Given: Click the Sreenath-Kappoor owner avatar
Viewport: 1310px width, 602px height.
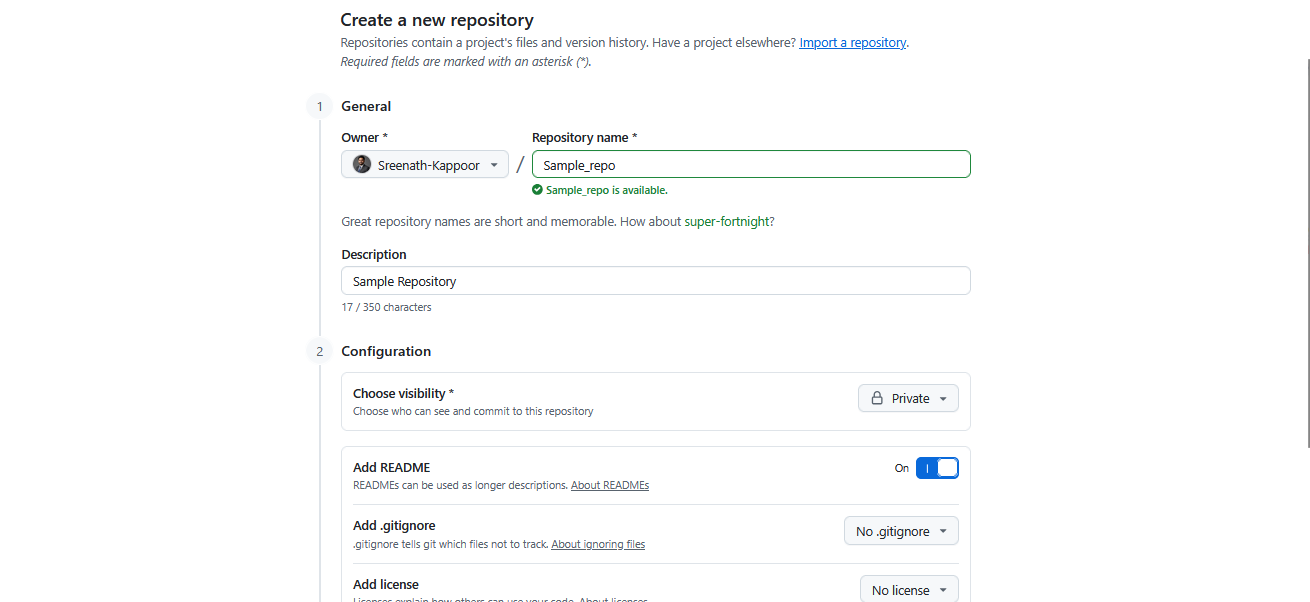Looking at the screenshot, I should 361,164.
